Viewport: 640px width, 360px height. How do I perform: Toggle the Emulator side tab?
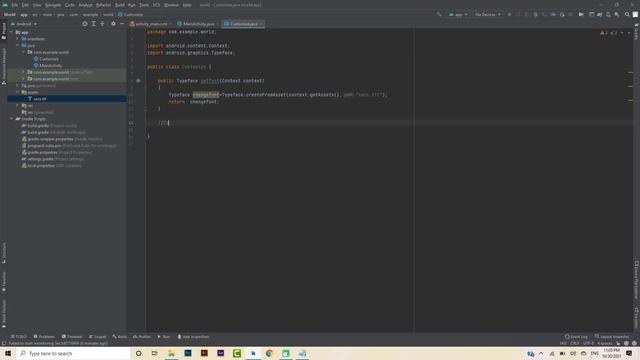point(636,318)
